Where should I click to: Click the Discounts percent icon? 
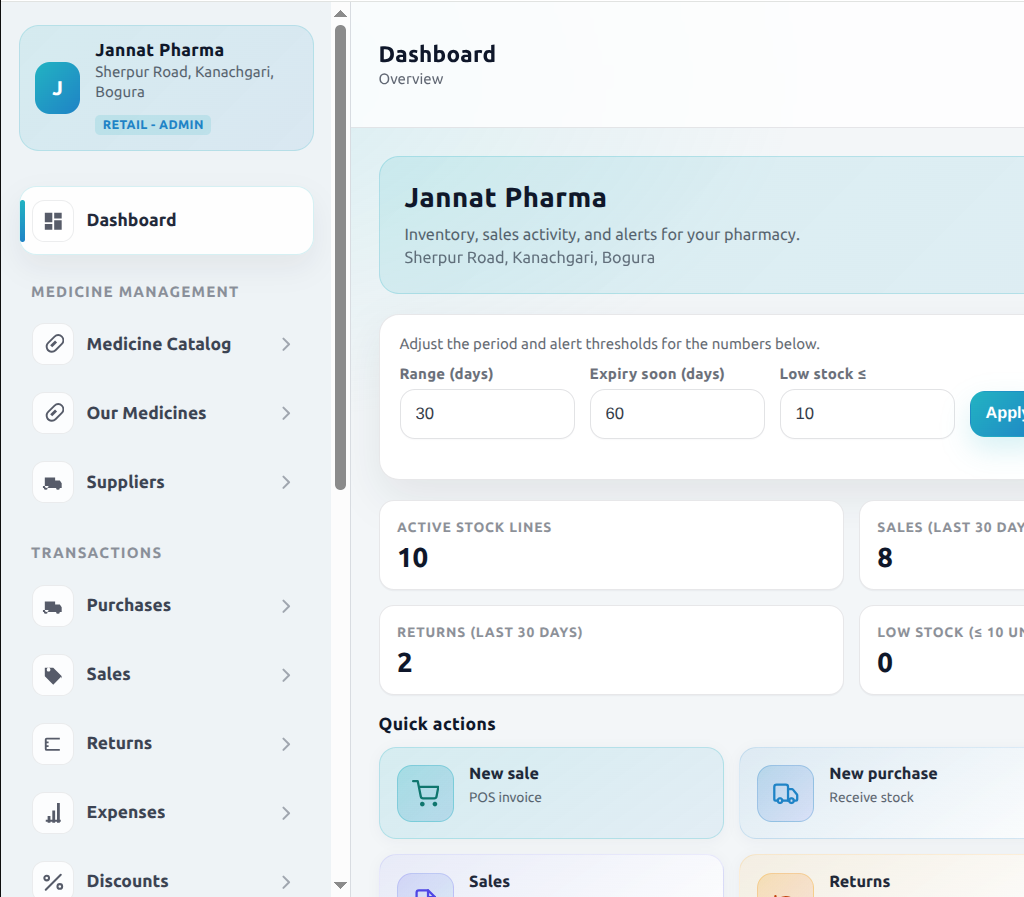(53, 881)
